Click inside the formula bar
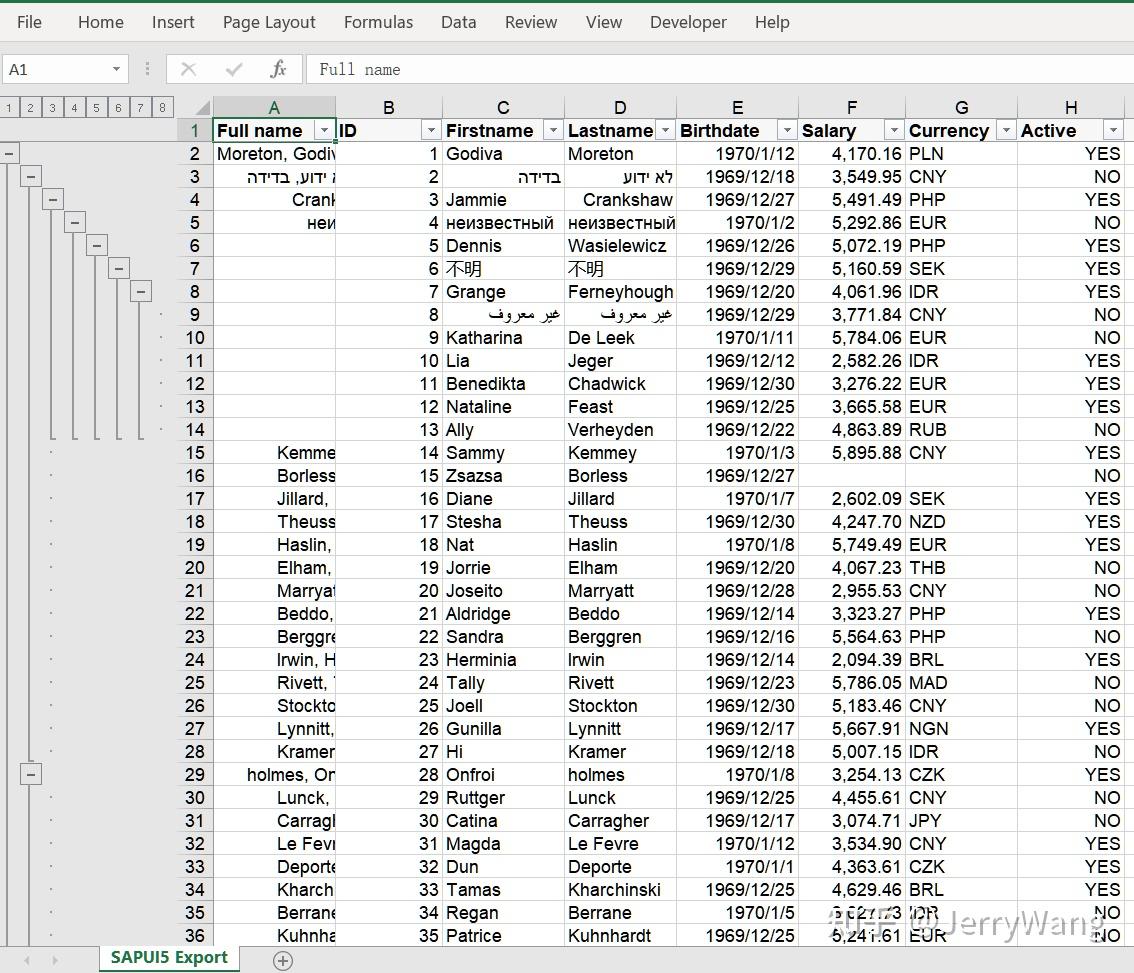The width and height of the screenshot is (1134, 973). point(600,69)
